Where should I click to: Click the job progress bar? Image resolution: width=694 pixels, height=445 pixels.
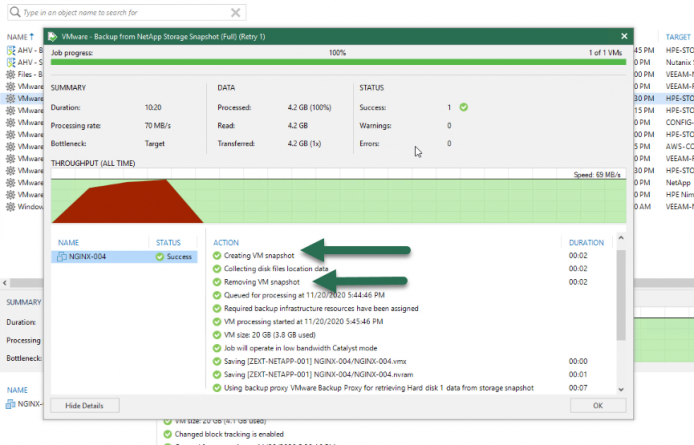click(338, 62)
